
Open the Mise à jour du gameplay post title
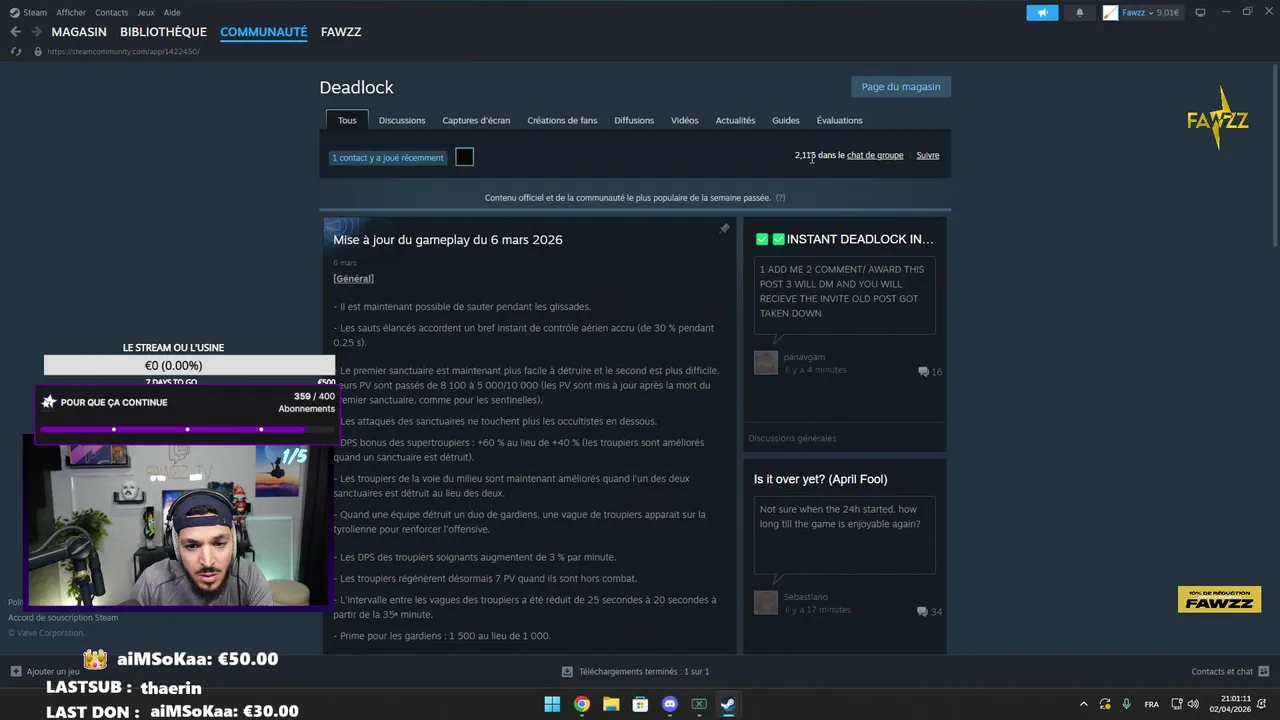point(448,240)
